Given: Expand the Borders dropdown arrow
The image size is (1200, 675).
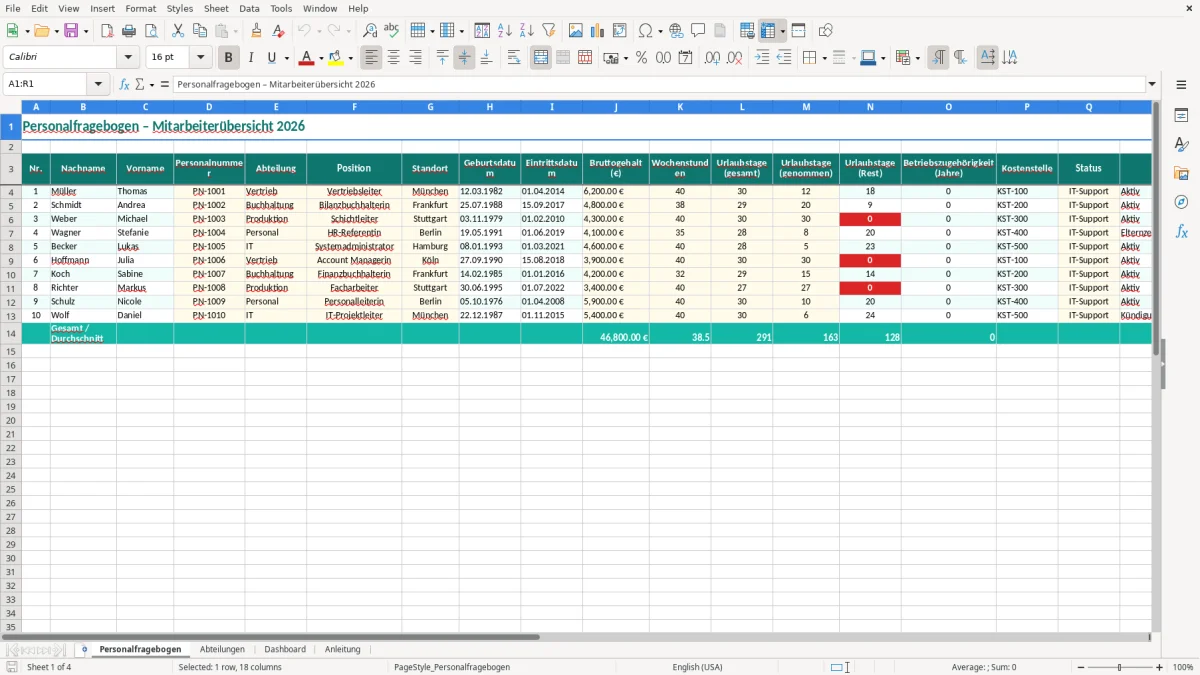Looking at the screenshot, I should pyautogui.click(x=823, y=58).
